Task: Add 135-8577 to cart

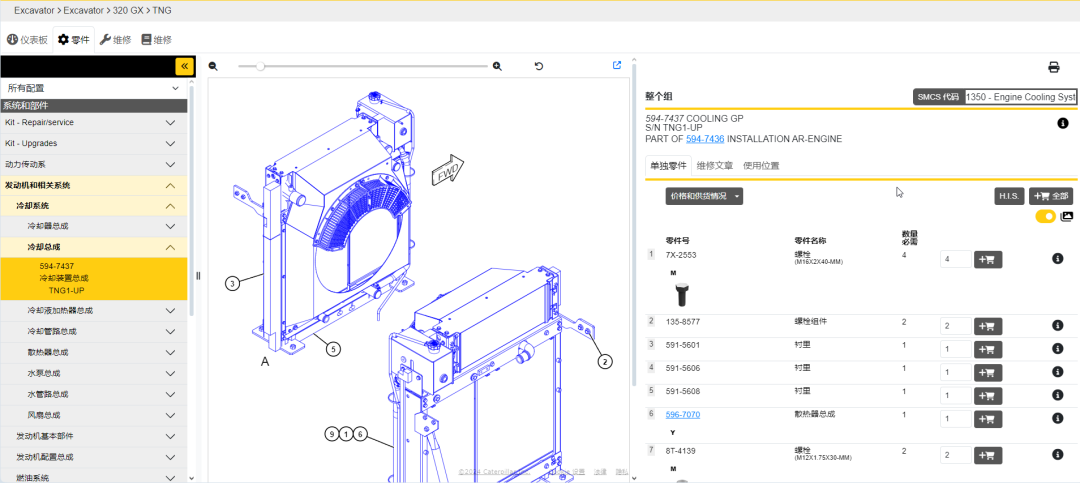Action: (988, 326)
